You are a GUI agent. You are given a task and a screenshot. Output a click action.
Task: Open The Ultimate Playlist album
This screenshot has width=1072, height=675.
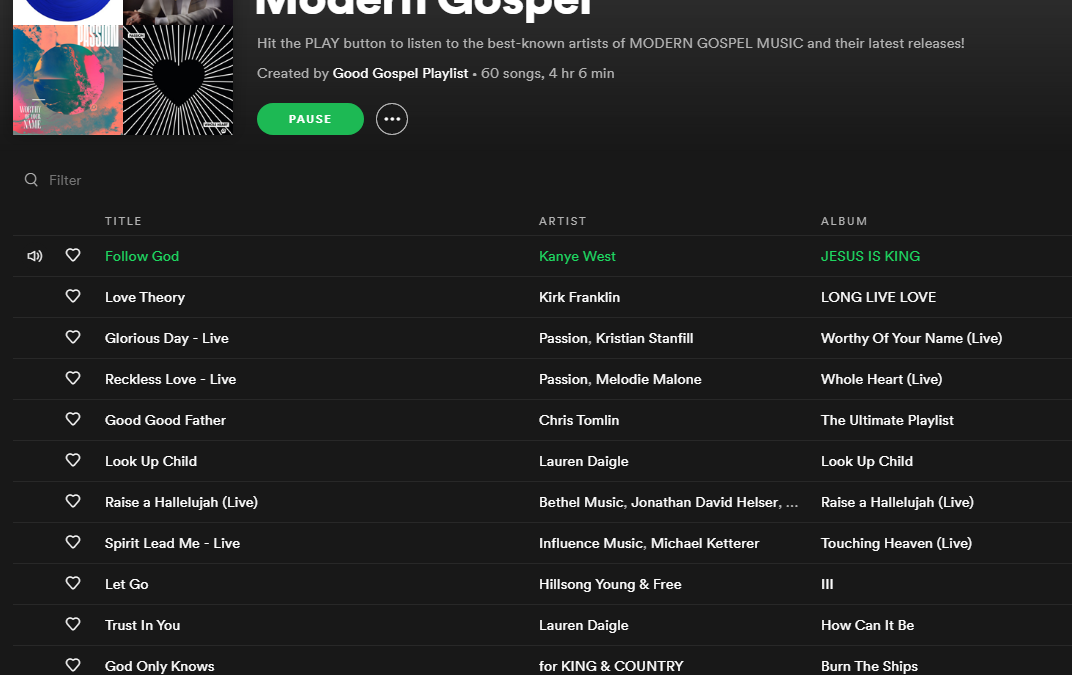point(887,420)
